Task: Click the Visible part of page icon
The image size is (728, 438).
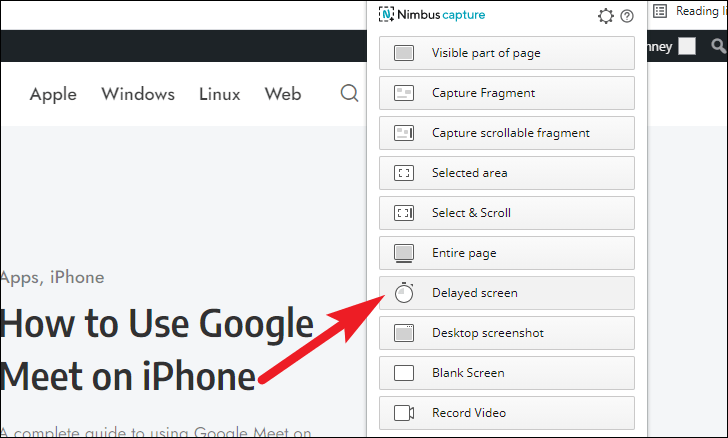Action: pyautogui.click(x=404, y=53)
